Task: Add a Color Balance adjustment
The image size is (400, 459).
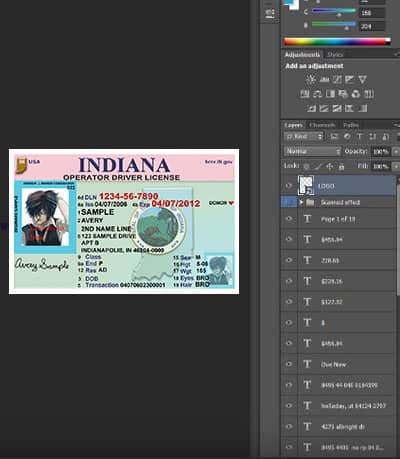Action: click(317, 94)
